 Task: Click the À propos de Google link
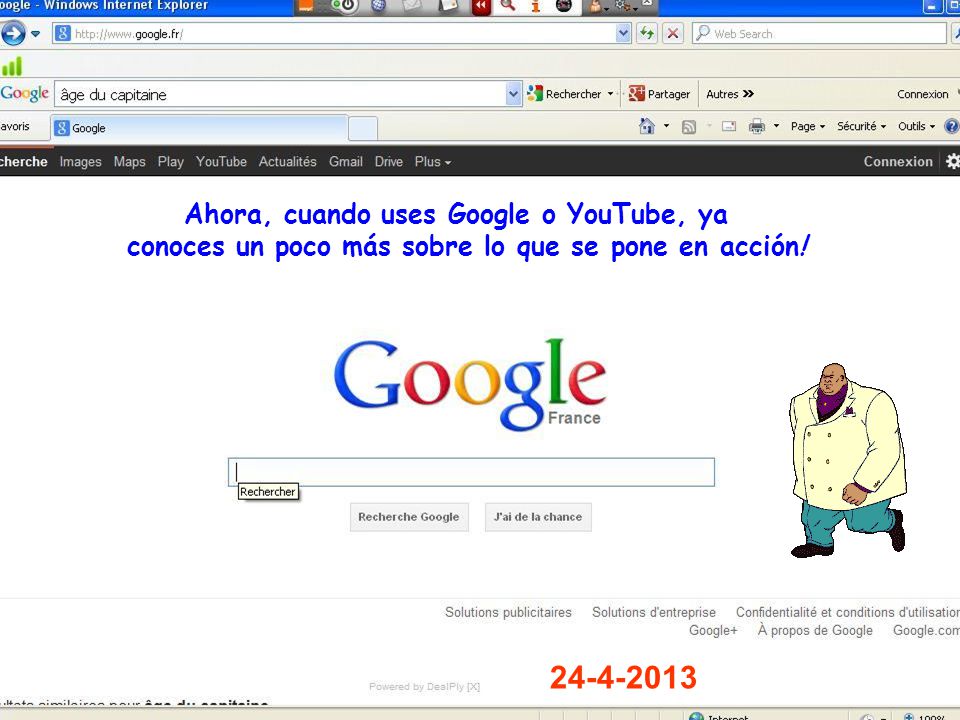[x=815, y=631]
